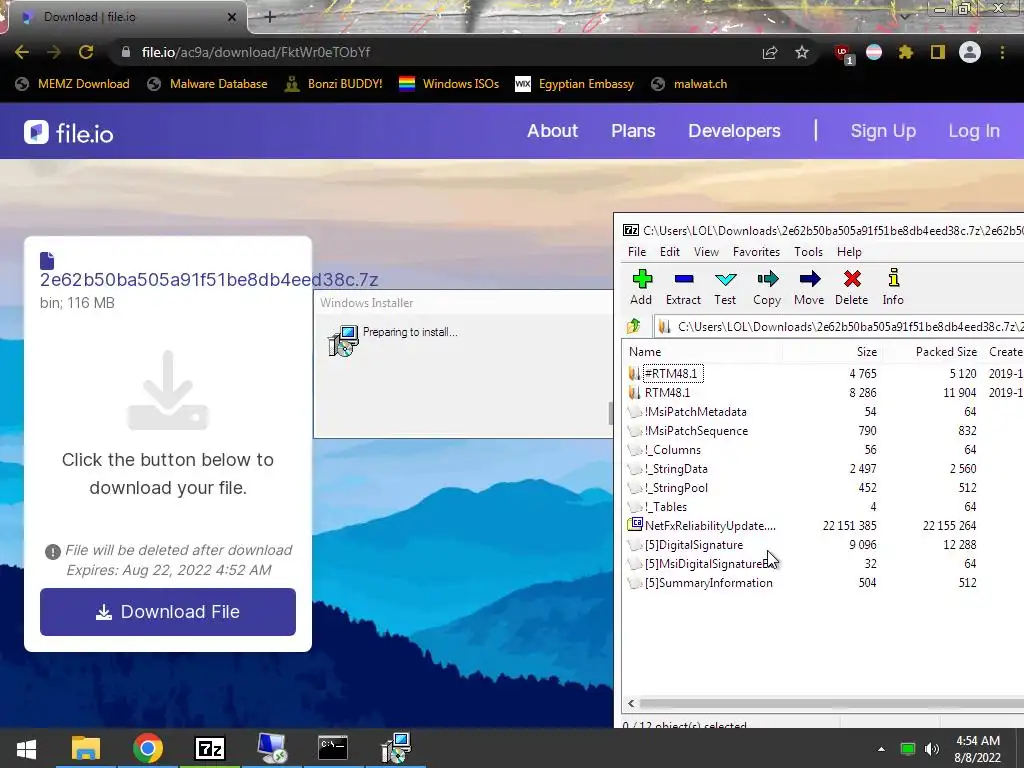Open the Favorites menu in 7-Zip

point(756,251)
